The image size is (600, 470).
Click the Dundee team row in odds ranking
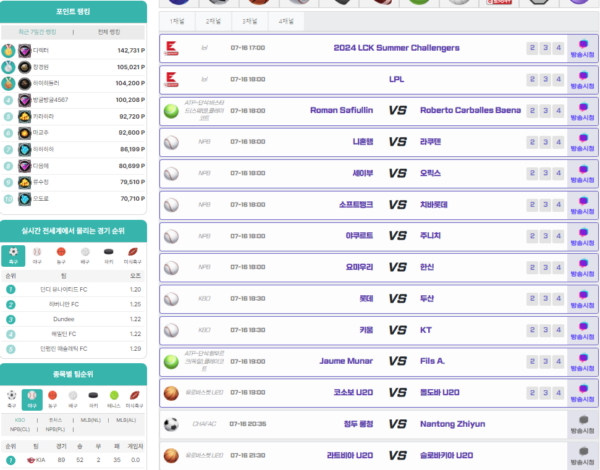[73, 319]
